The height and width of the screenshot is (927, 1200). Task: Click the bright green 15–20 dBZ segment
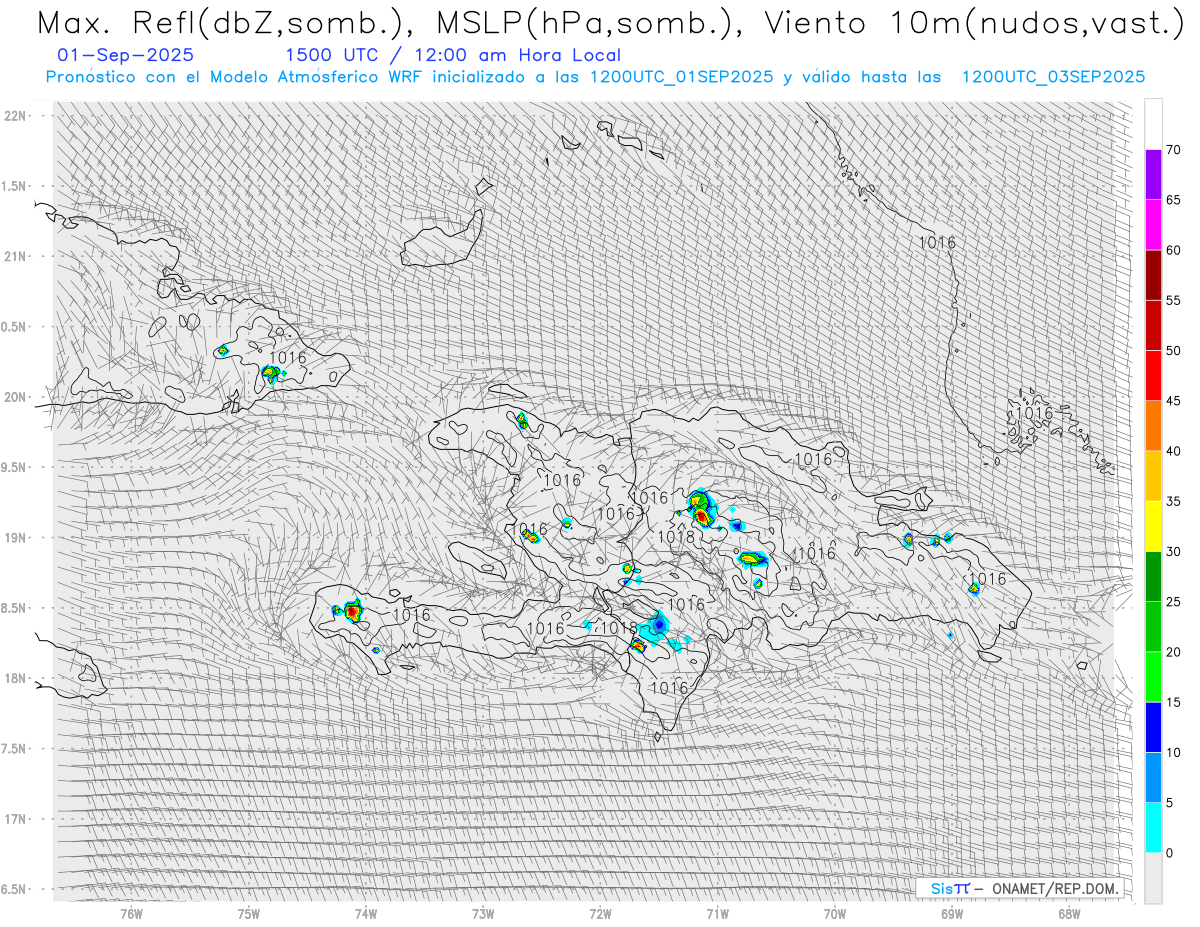[x=1153, y=677]
